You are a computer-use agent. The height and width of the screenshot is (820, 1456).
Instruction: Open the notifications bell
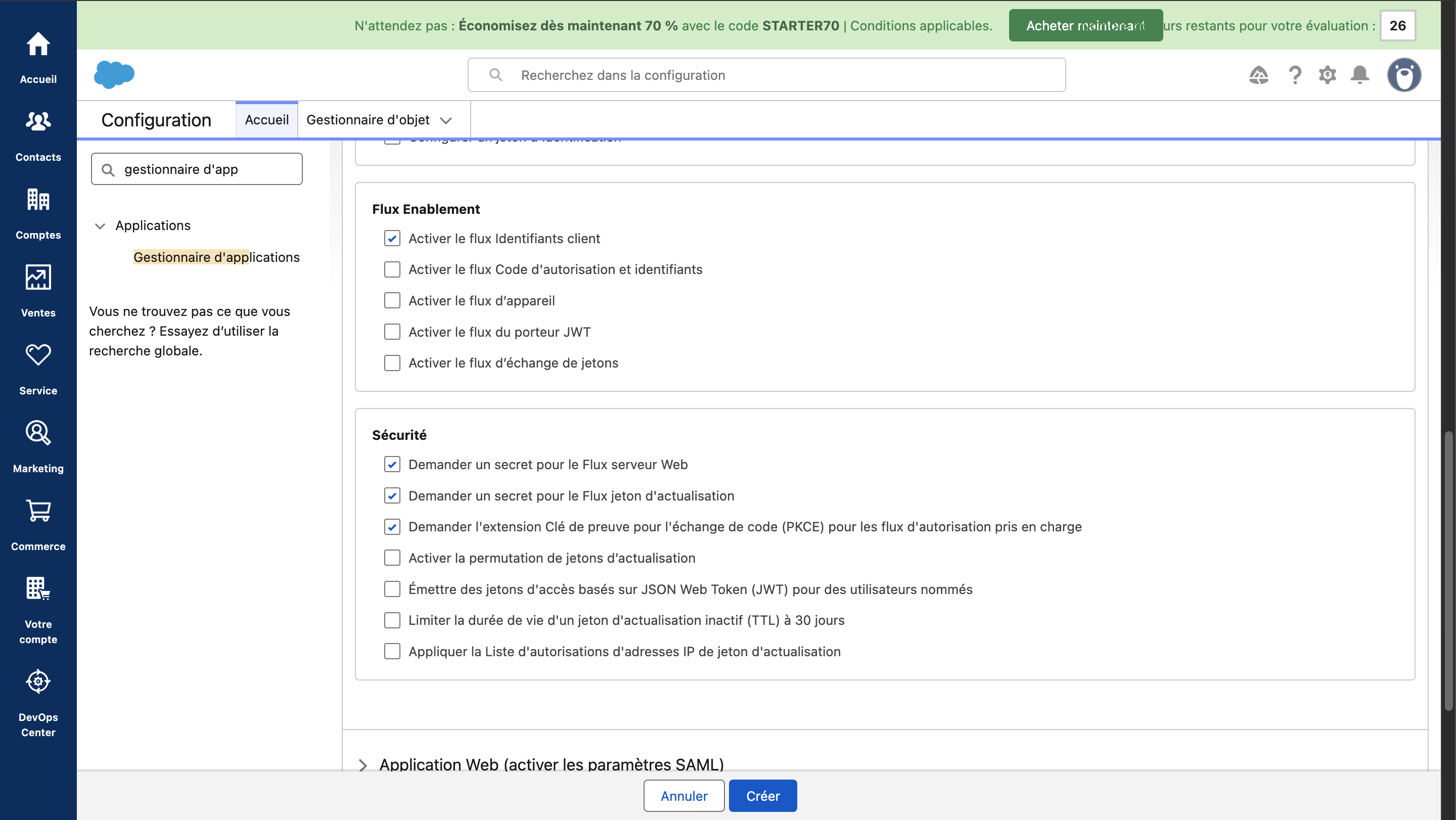1359,75
